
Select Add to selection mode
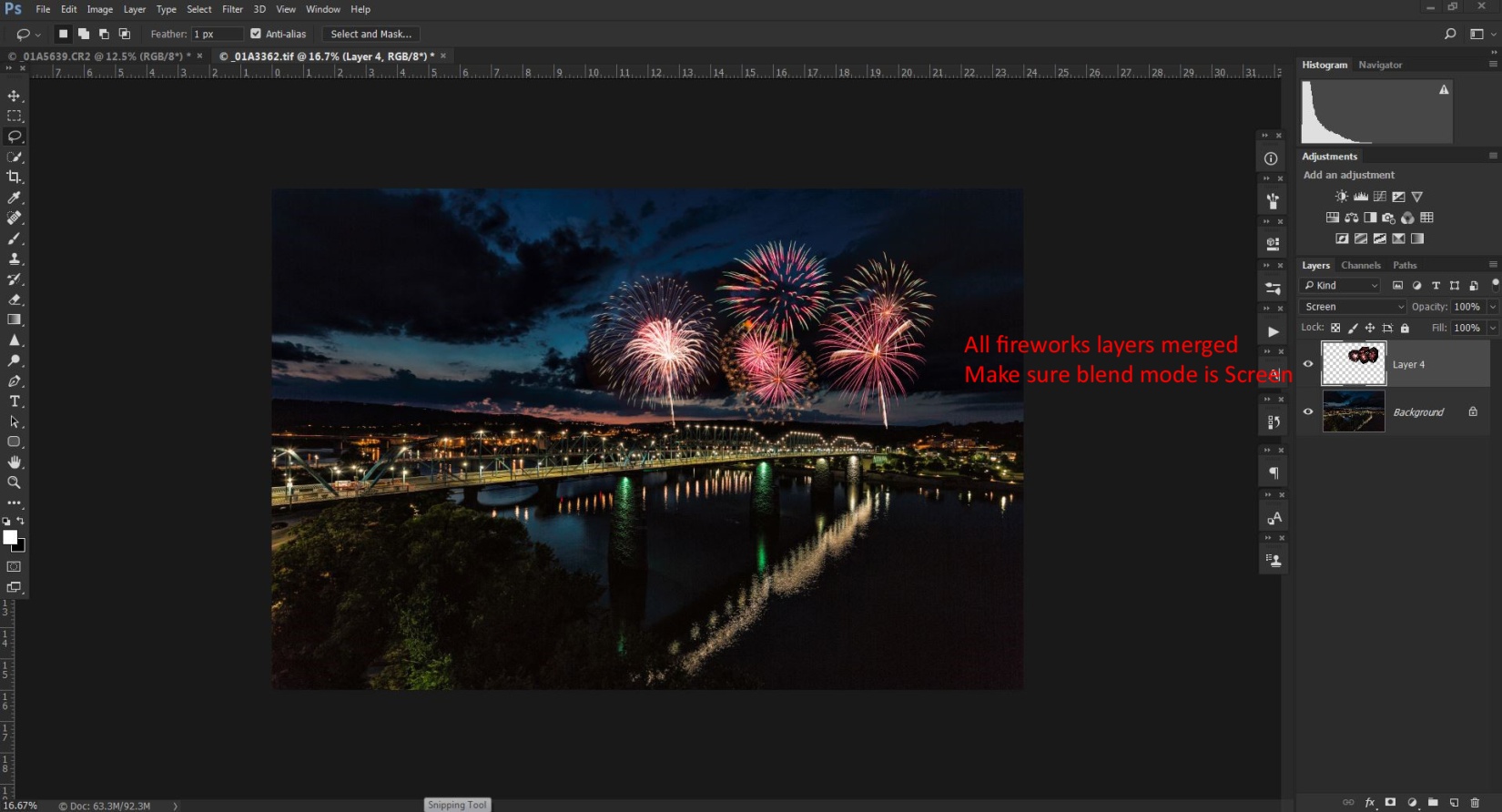tap(84, 34)
